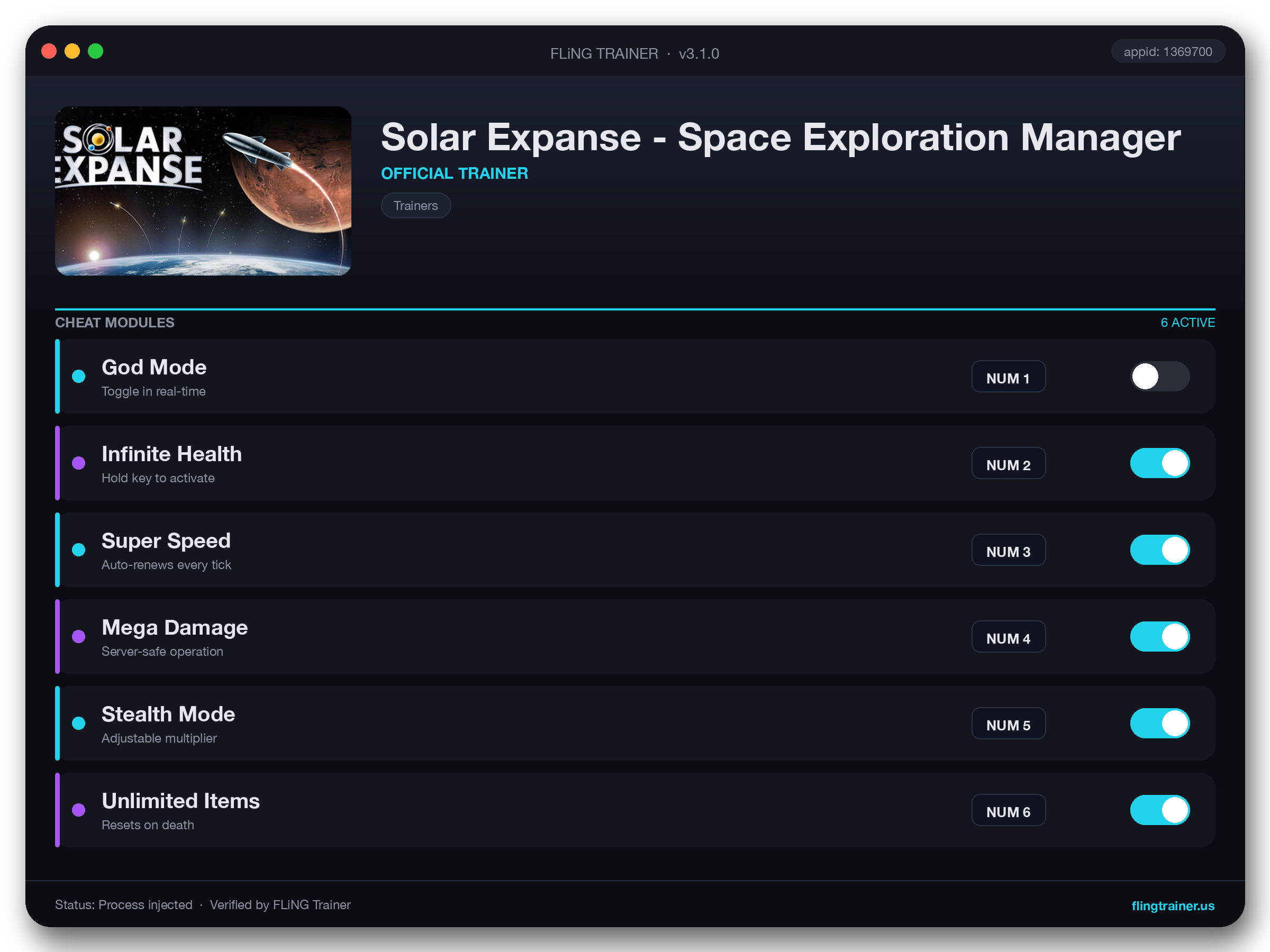Click the purple dot beside Mega Damage
The image size is (1270, 952).
click(x=79, y=636)
